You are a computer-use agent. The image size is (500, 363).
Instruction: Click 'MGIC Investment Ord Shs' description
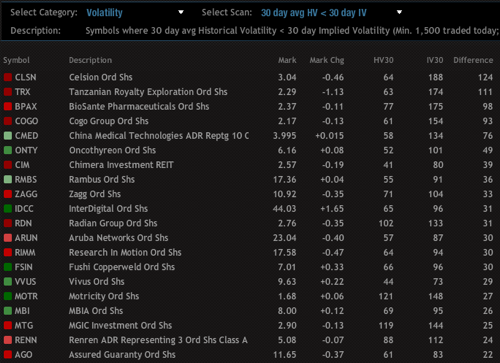[x=120, y=326]
